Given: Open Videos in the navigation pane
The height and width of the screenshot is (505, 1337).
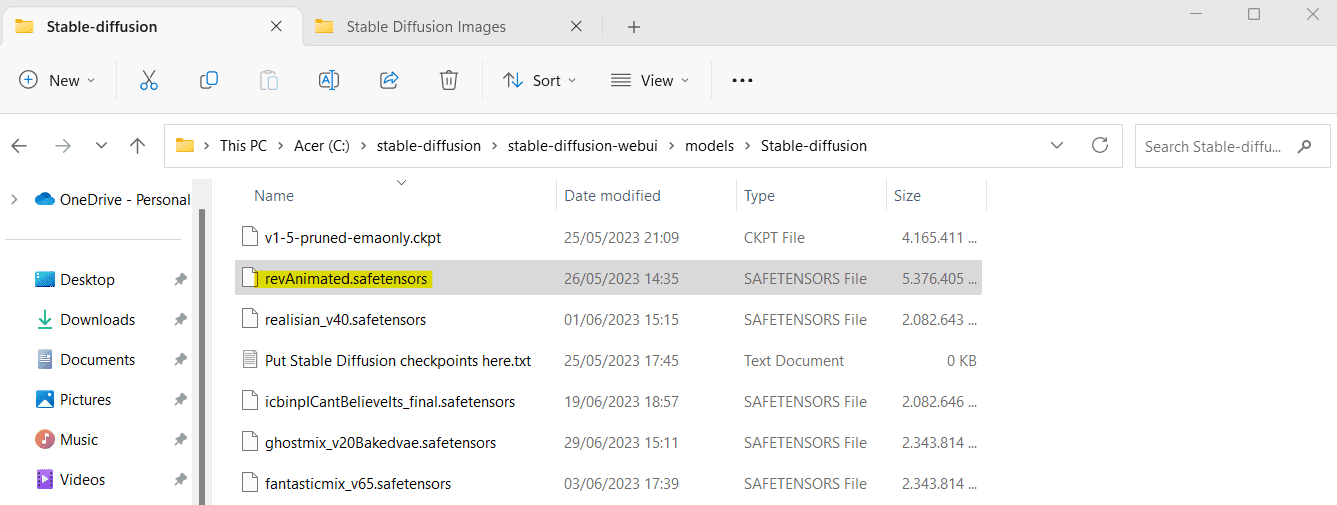Looking at the screenshot, I should [x=82, y=480].
